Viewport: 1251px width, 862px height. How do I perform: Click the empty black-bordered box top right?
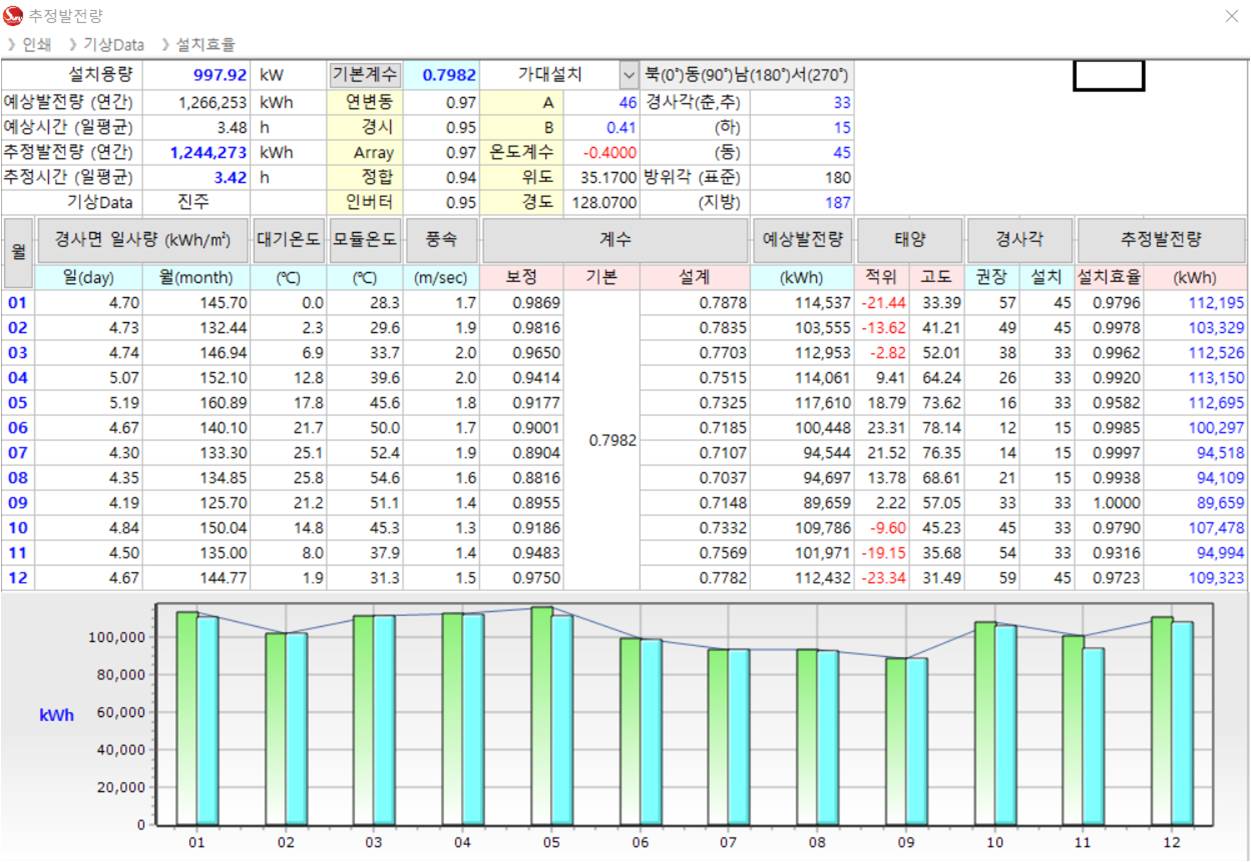1108,75
